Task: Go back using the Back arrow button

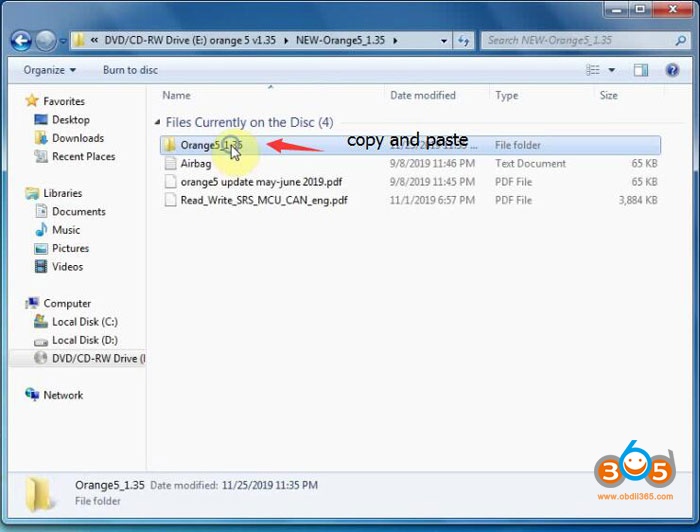Action: pos(21,41)
